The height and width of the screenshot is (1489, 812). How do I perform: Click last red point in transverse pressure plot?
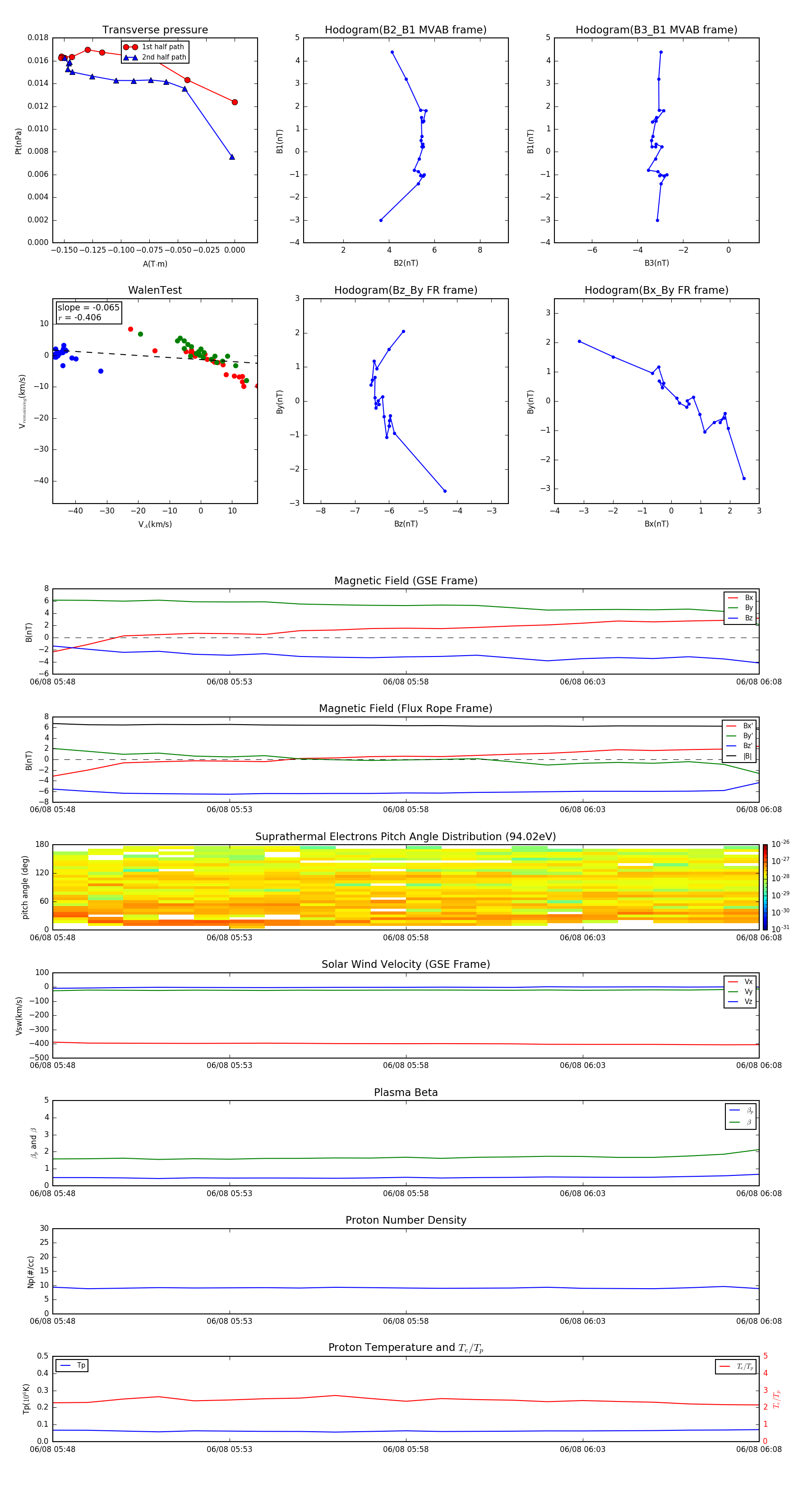coord(235,102)
